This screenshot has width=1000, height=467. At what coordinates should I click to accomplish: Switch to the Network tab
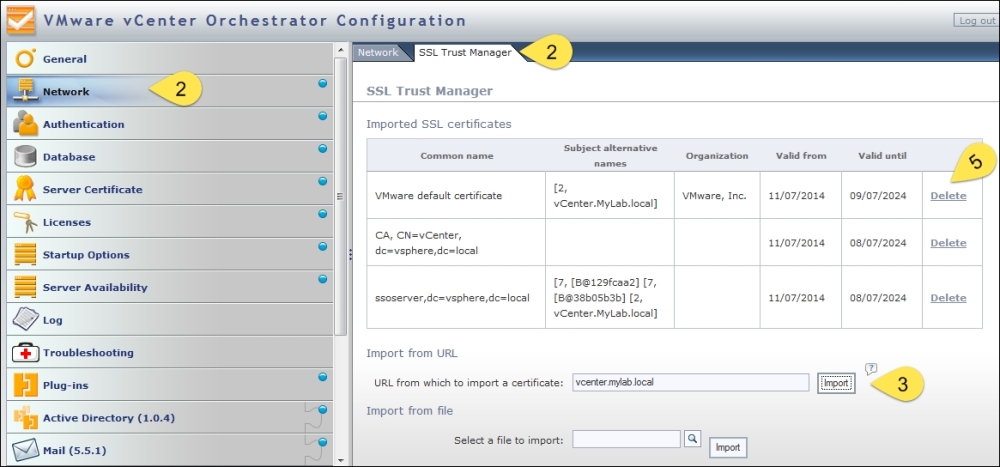click(378, 52)
